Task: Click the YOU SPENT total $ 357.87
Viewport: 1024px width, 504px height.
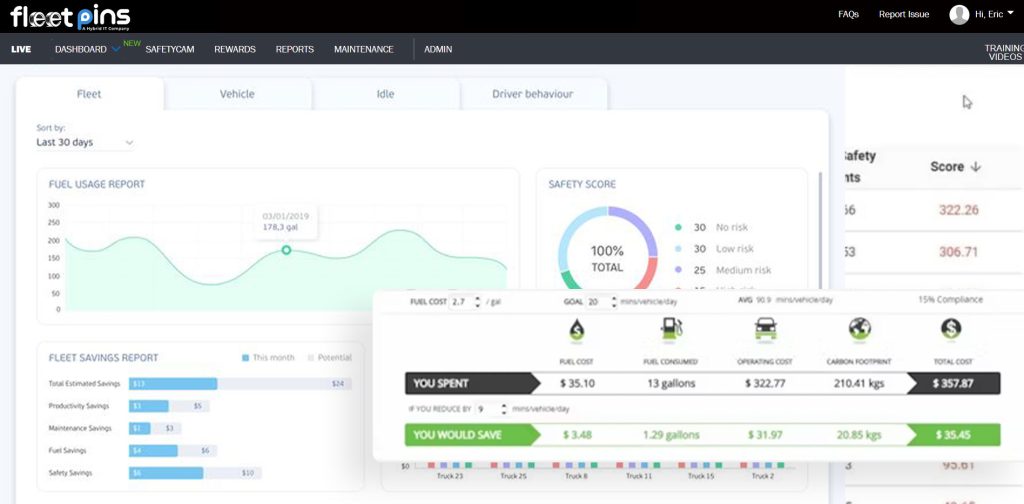Action: point(953,383)
